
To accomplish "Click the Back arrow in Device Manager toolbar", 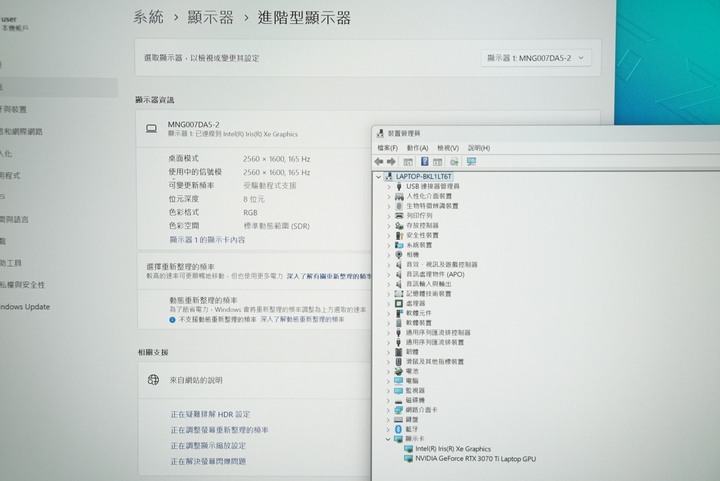I will pyautogui.click(x=379, y=161).
